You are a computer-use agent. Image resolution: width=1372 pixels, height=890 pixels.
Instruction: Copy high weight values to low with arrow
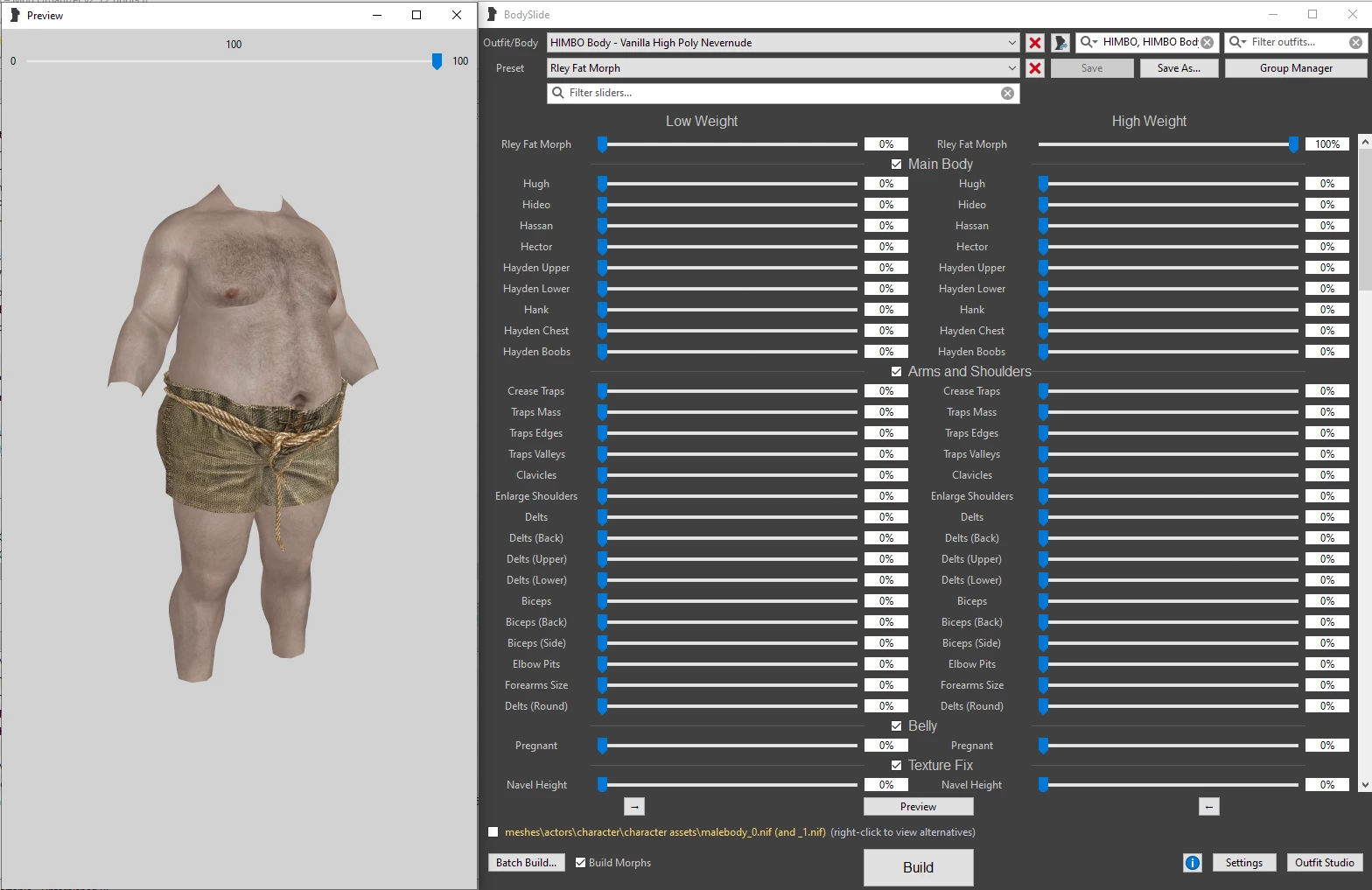pyautogui.click(x=1208, y=807)
